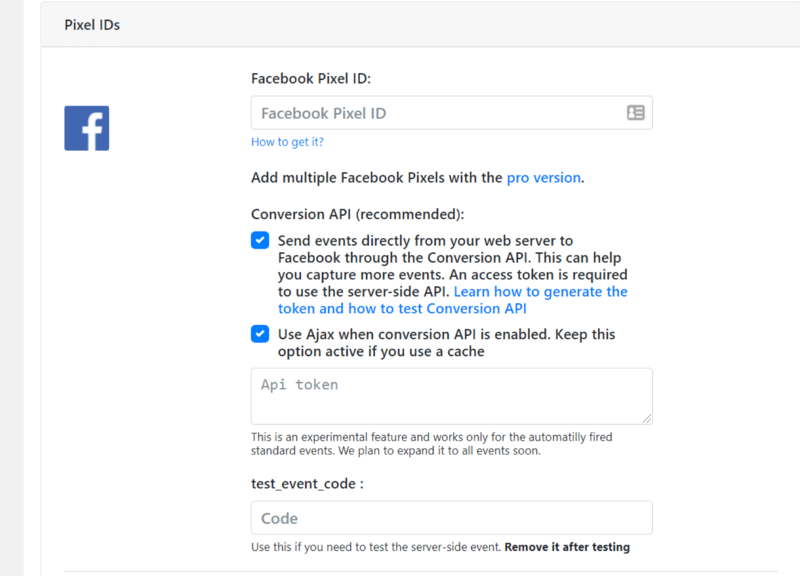Screen dimensions: 800x576
Task: Click the "Facebook Pixel ID:" label
Action: tap(311, 79)
